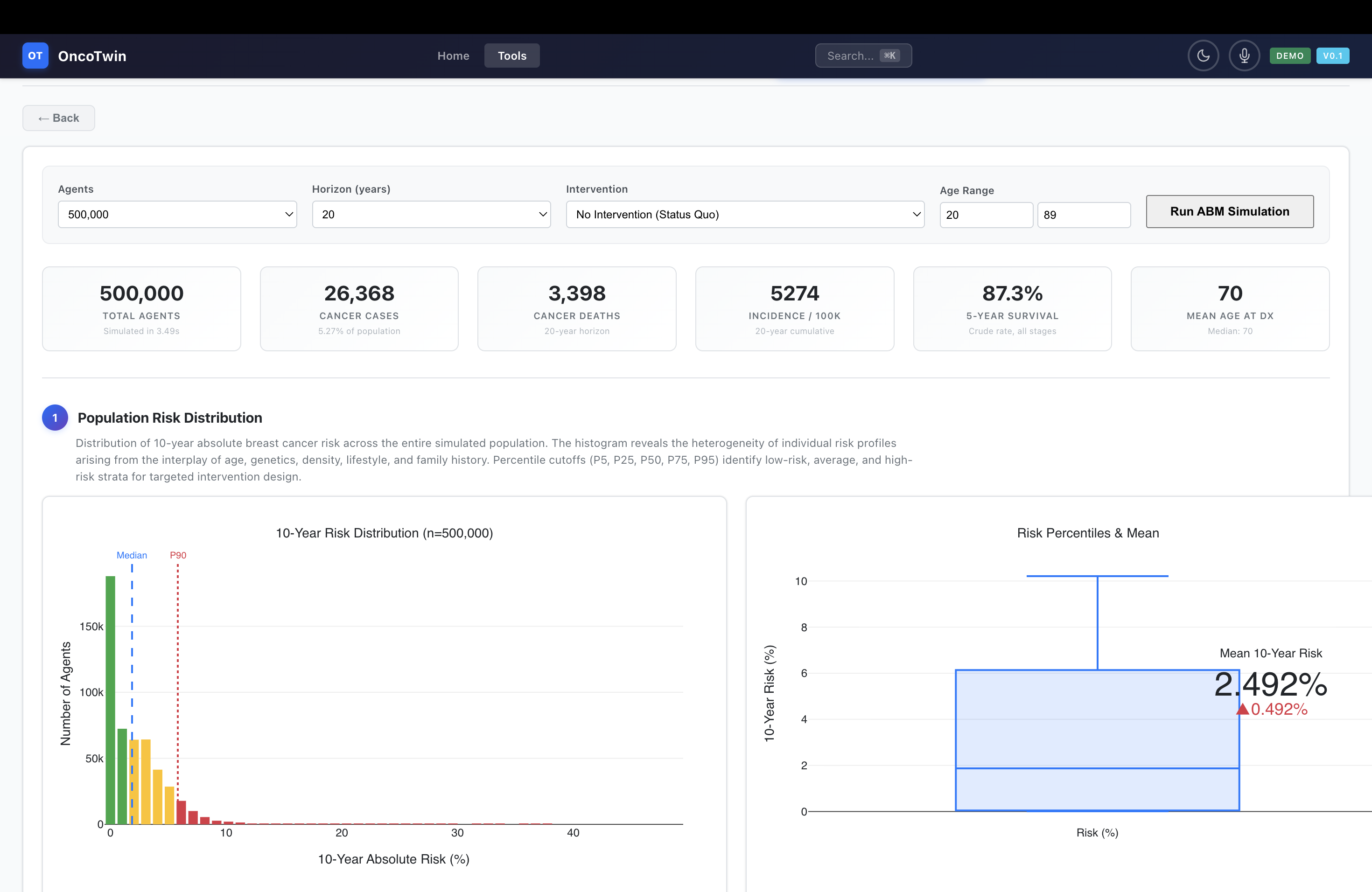Click the Back button
The image size is (1372, 892).
[x=59, y=118]
